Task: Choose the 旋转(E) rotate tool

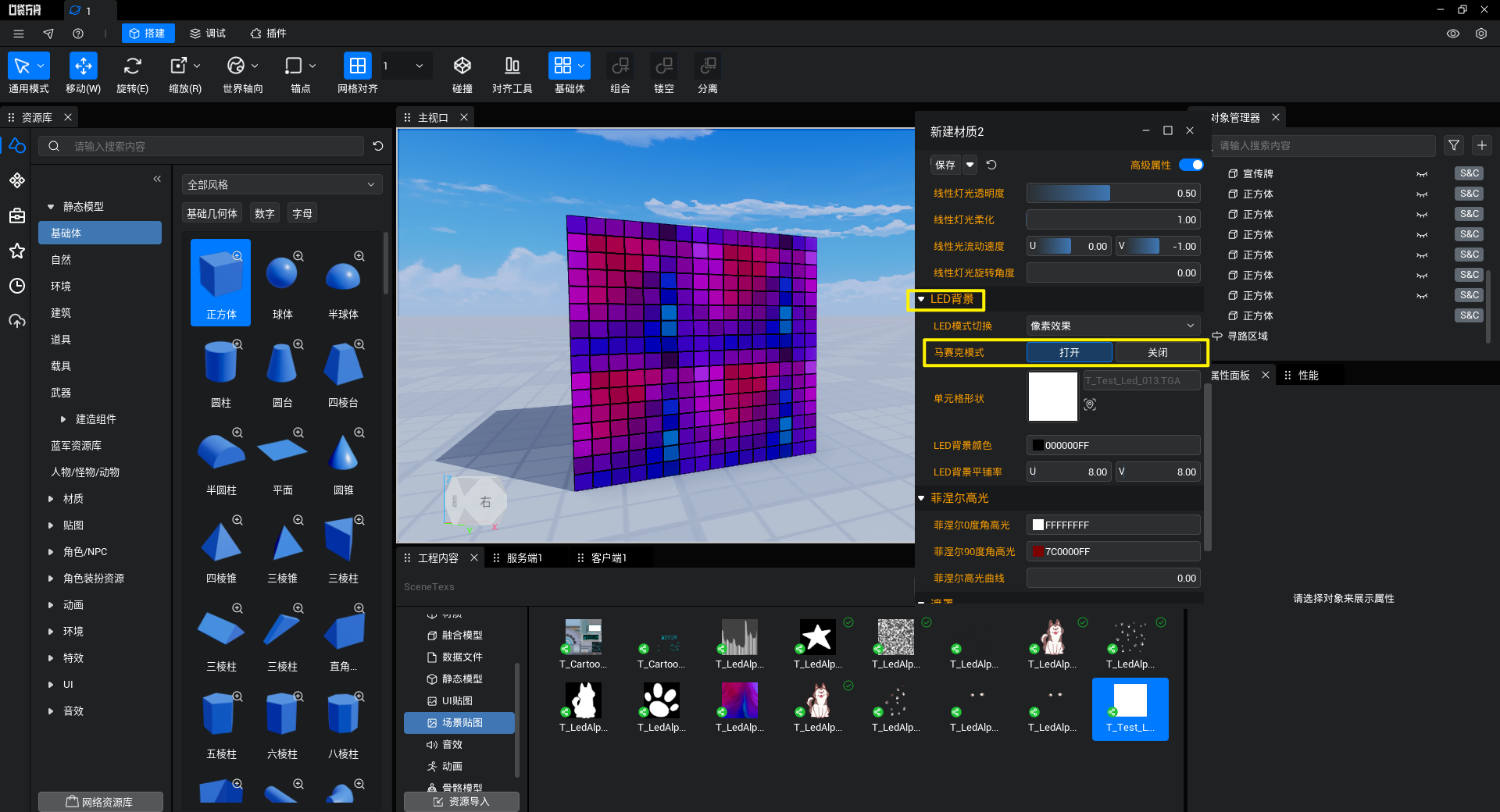Action: tap(132, 74)
